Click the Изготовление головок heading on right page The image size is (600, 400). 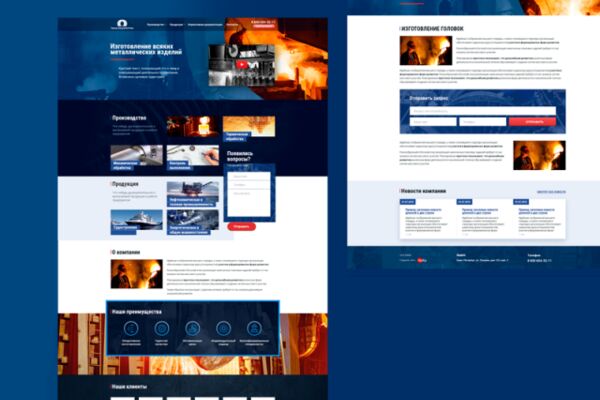click(x=432, y=29)
